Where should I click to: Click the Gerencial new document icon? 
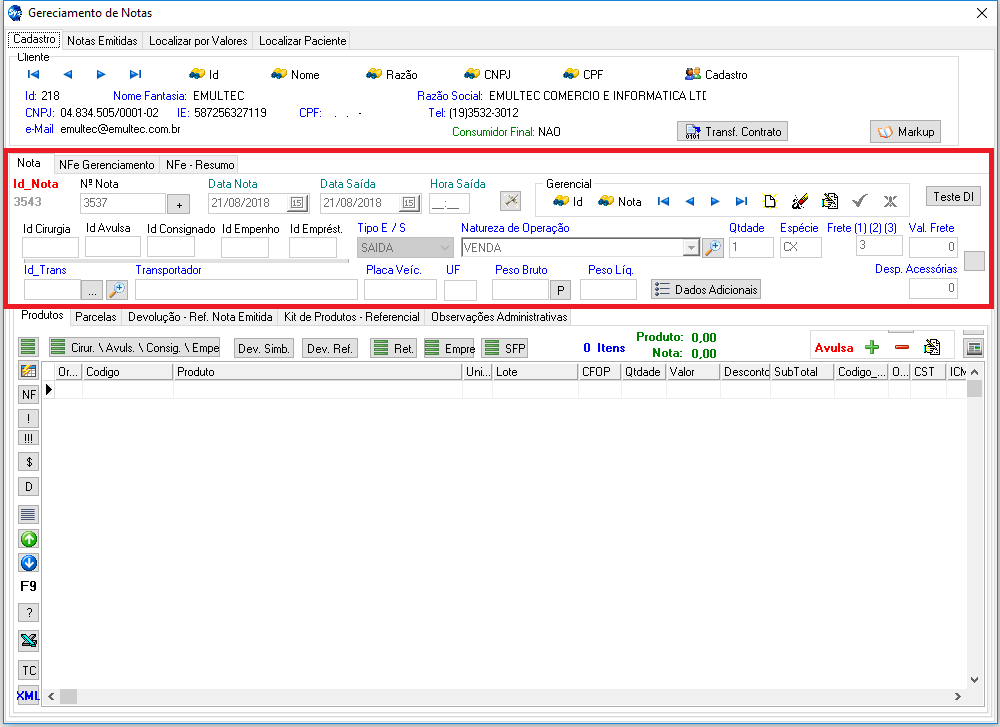point(771,201)
